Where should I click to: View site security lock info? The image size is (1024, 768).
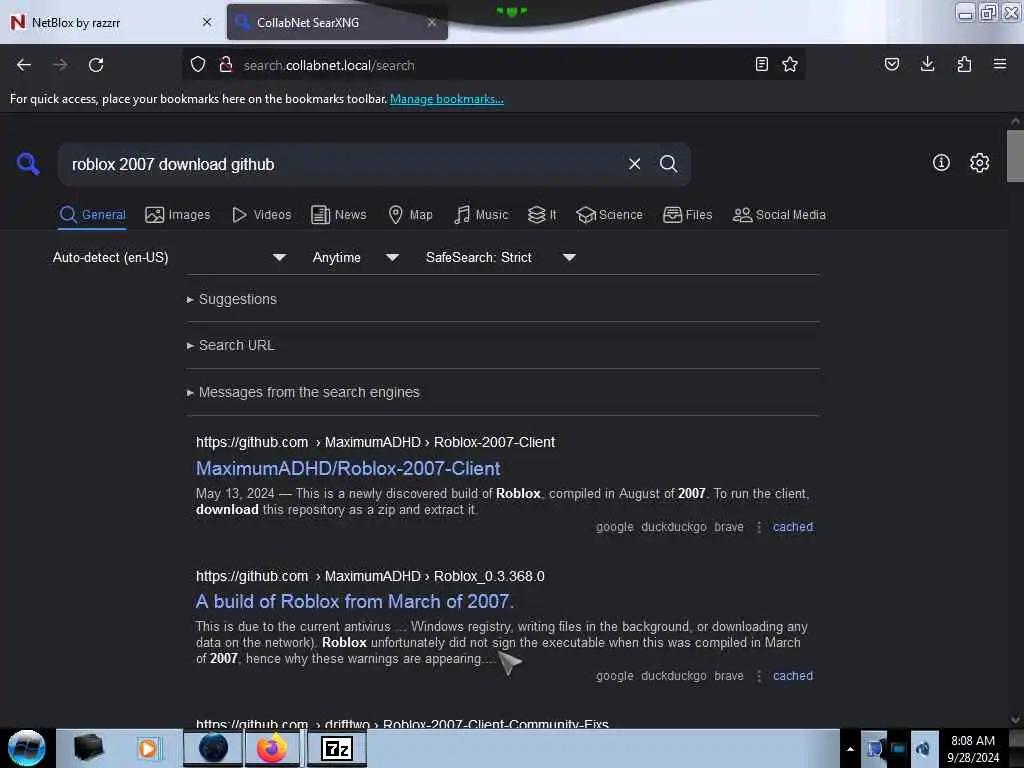point(226,65)
